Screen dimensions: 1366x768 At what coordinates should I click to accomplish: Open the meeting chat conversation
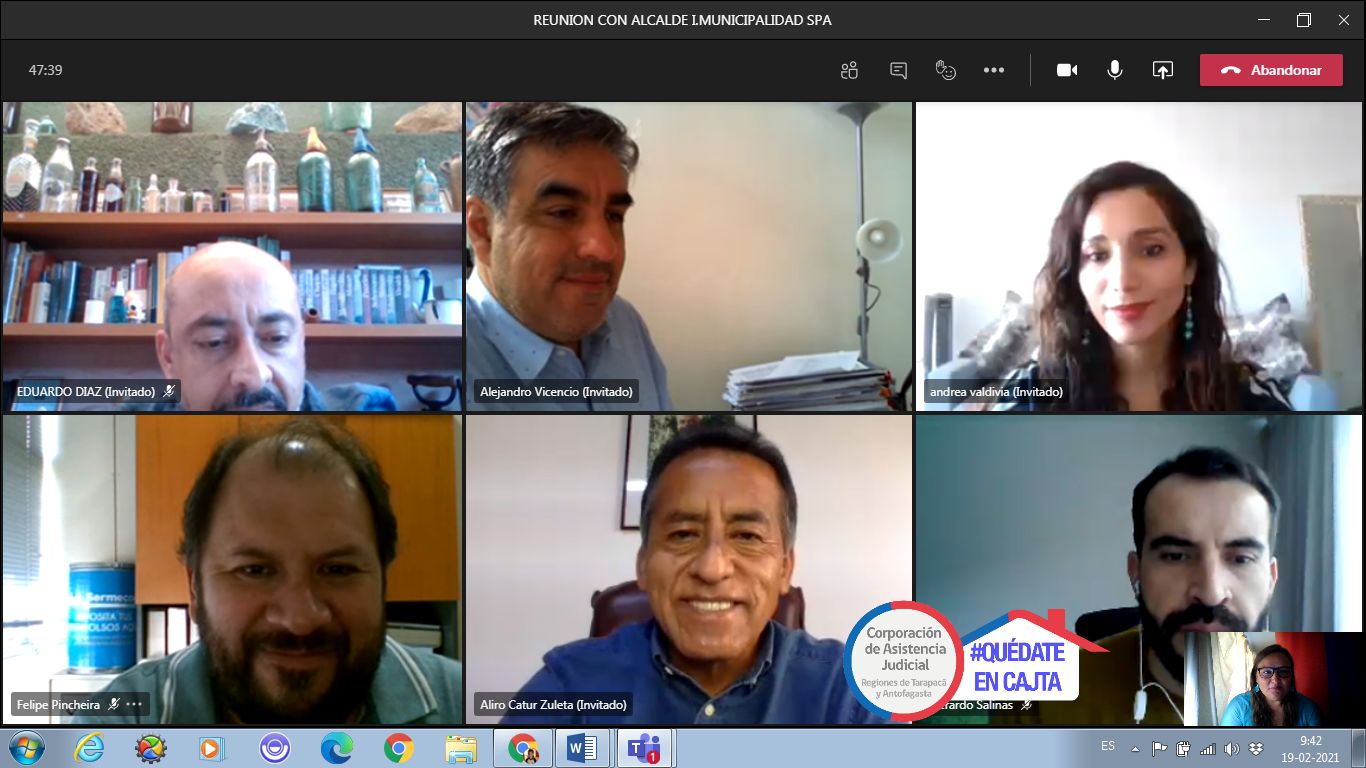(x=898, y=70)
